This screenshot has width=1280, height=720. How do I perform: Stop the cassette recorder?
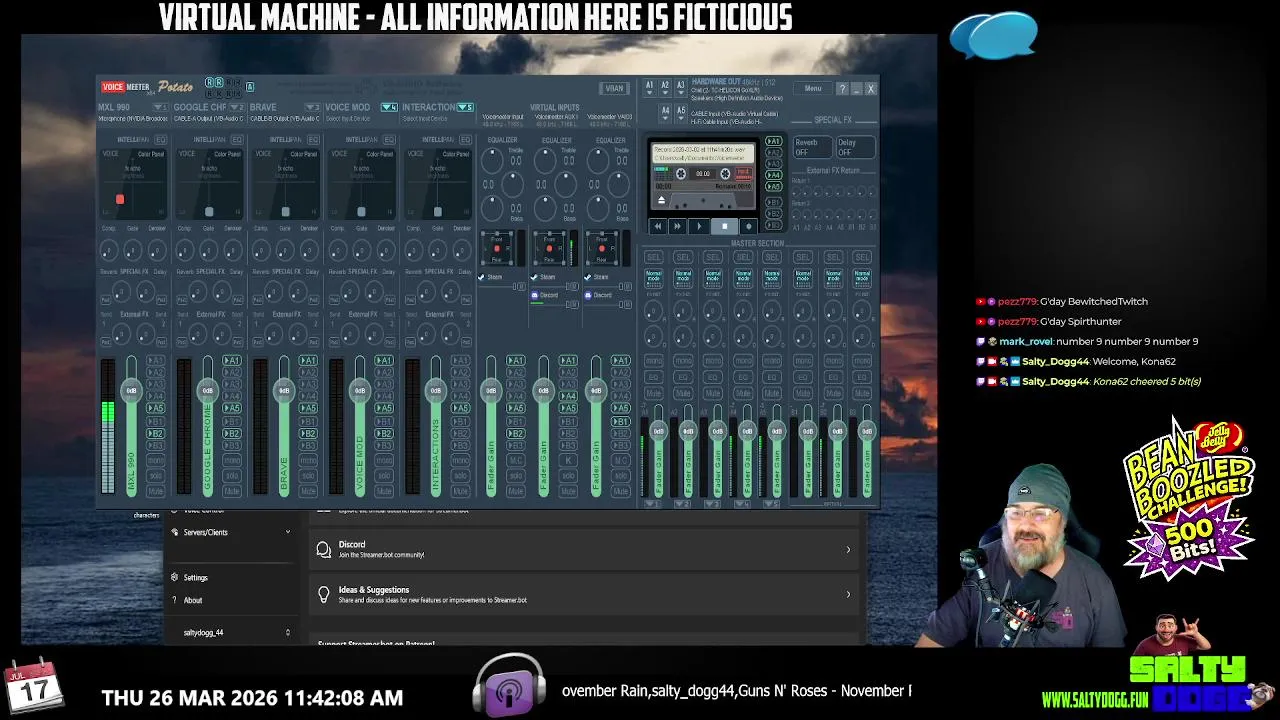coord(725,227)
